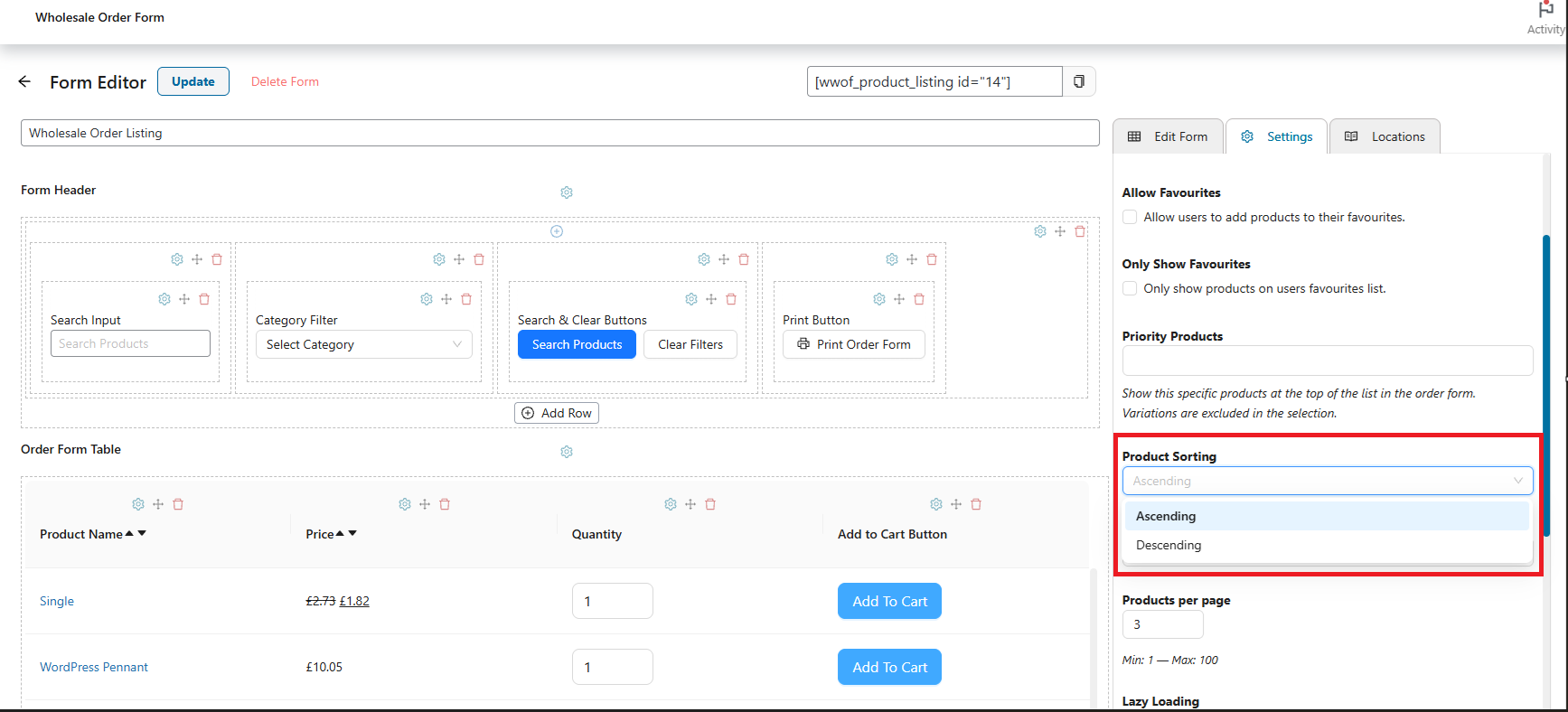This screenshot has height=712, width=1568.
Task: Click the shortcode text field
Action: 934,81
